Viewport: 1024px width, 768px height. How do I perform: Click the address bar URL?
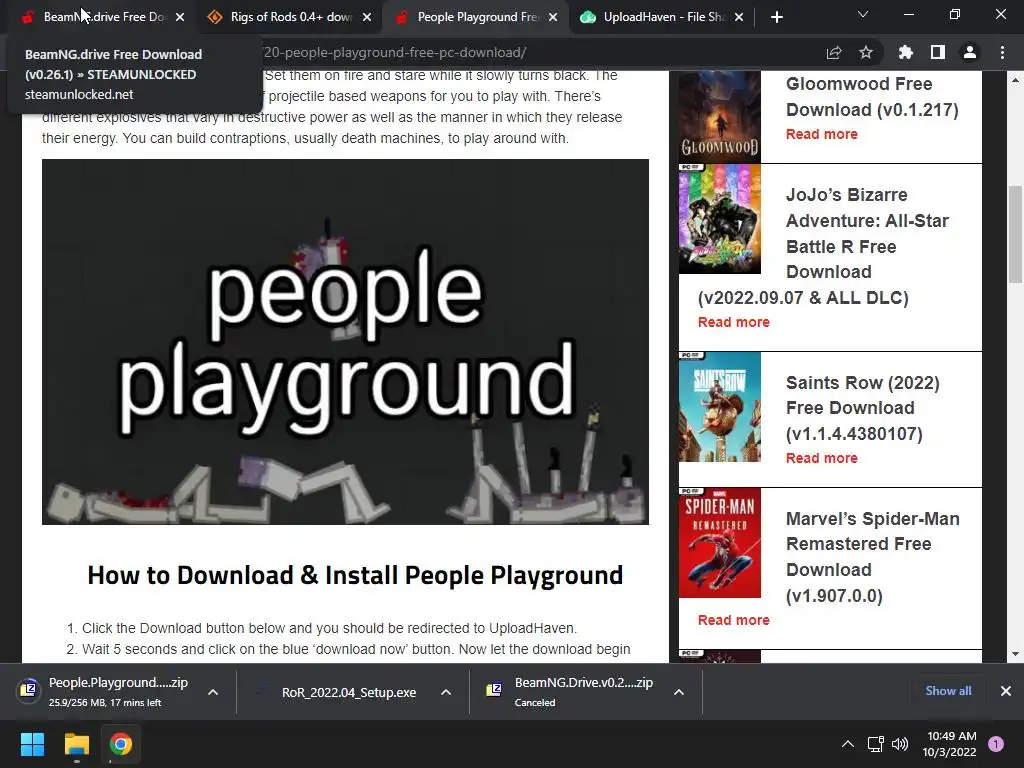point(394,52)
